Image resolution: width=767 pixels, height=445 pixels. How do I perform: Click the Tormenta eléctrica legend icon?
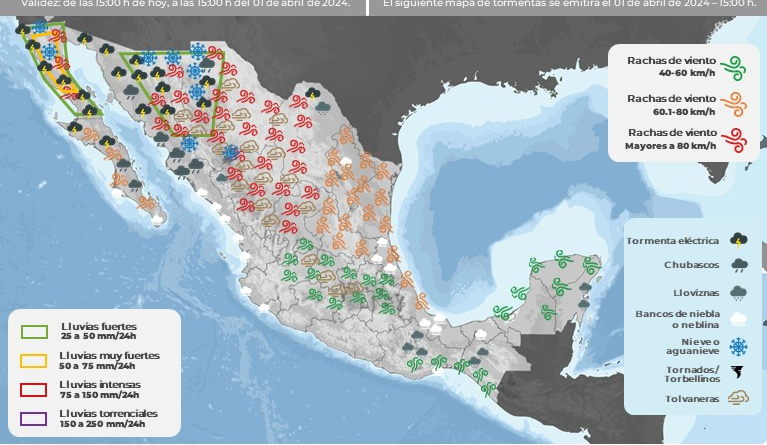click(x=738, y=240)
